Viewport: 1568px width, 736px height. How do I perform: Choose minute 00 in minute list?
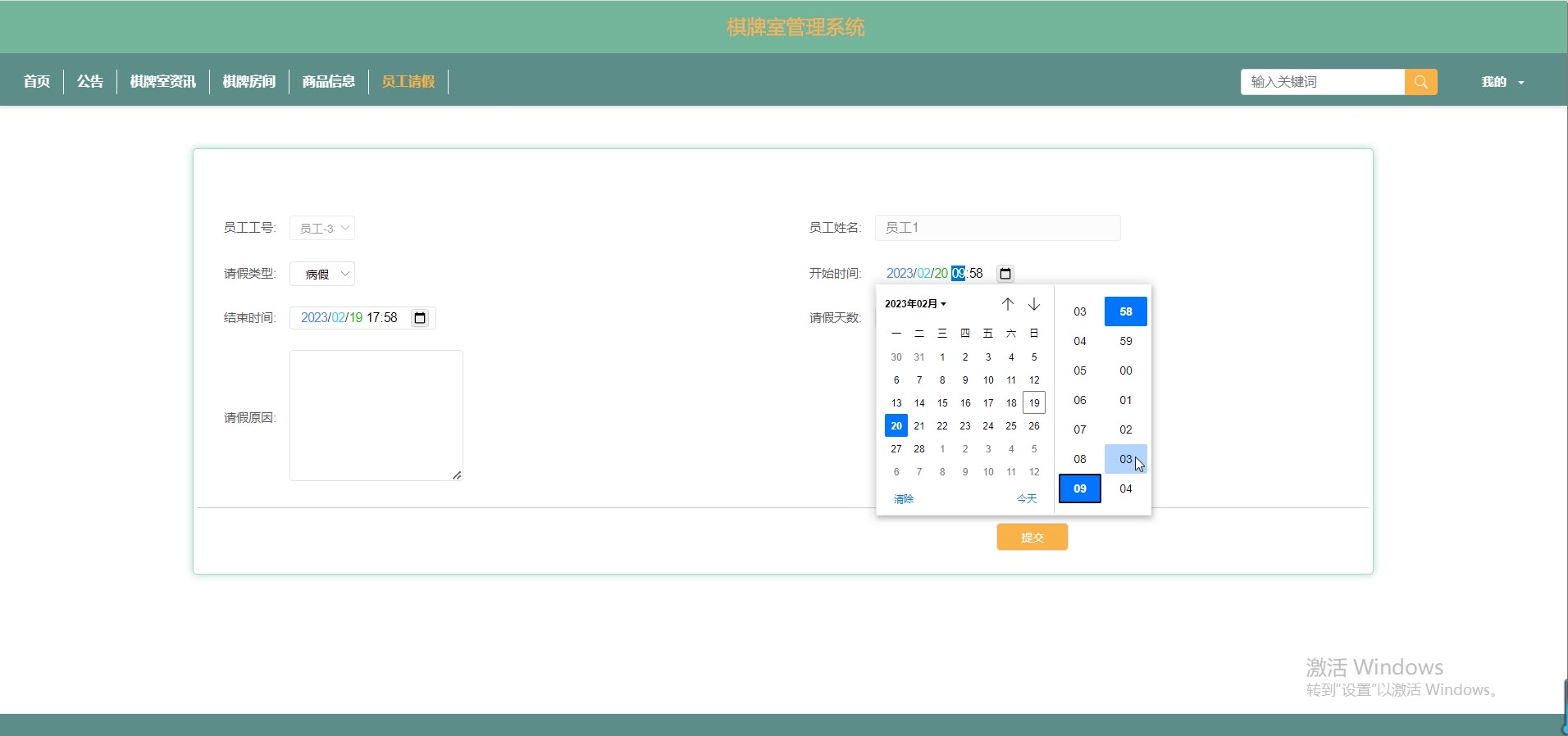point(1126,370)
